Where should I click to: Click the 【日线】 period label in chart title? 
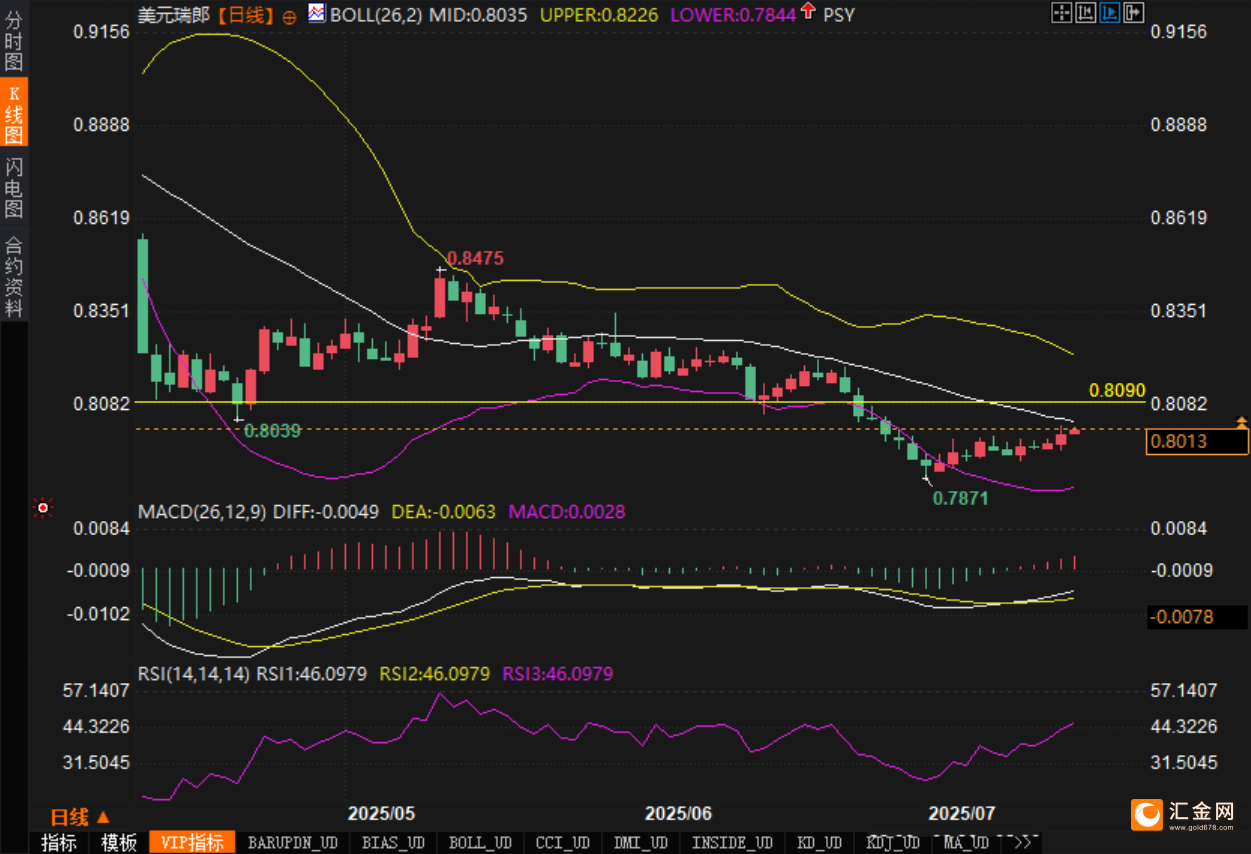point(245,15)
